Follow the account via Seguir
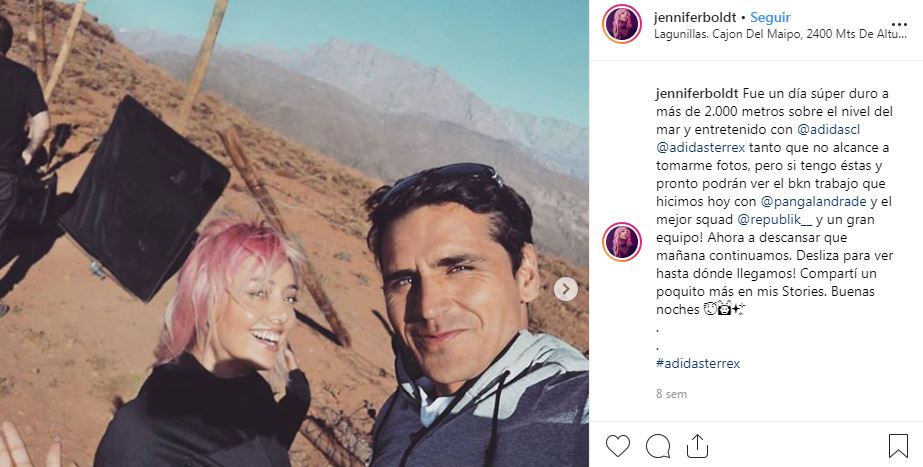 point(770,18)
